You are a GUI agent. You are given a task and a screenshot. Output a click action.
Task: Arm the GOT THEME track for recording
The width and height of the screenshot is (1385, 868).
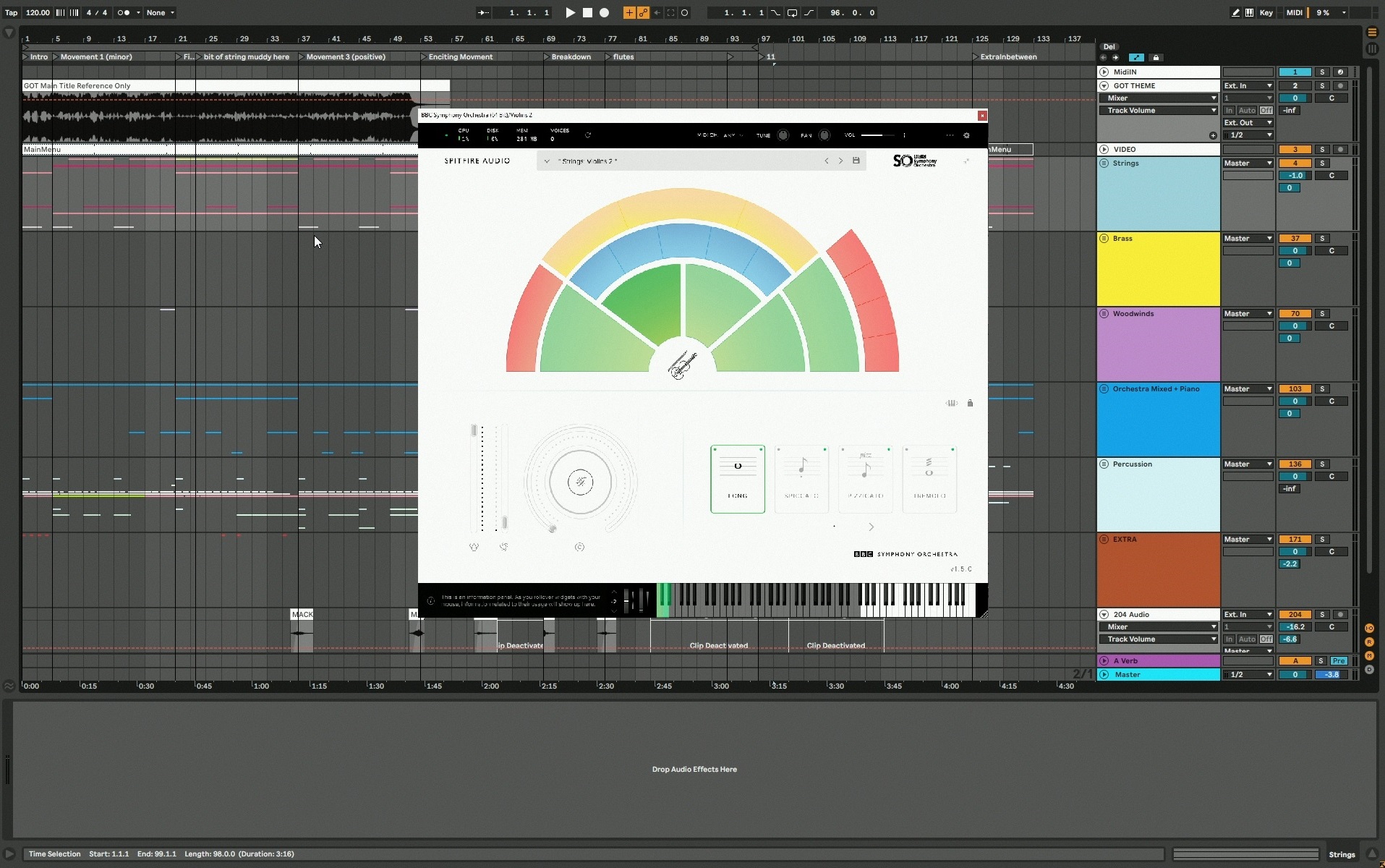(1340, 86)
